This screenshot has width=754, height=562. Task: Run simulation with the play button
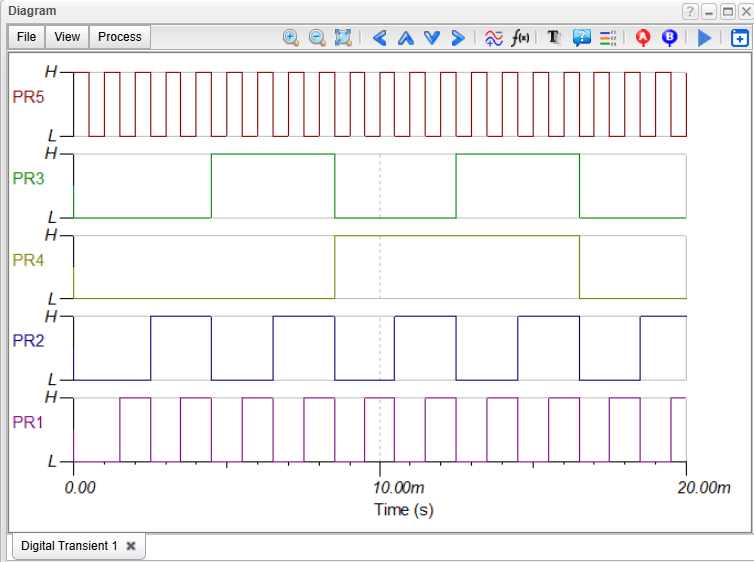(704, 37)
